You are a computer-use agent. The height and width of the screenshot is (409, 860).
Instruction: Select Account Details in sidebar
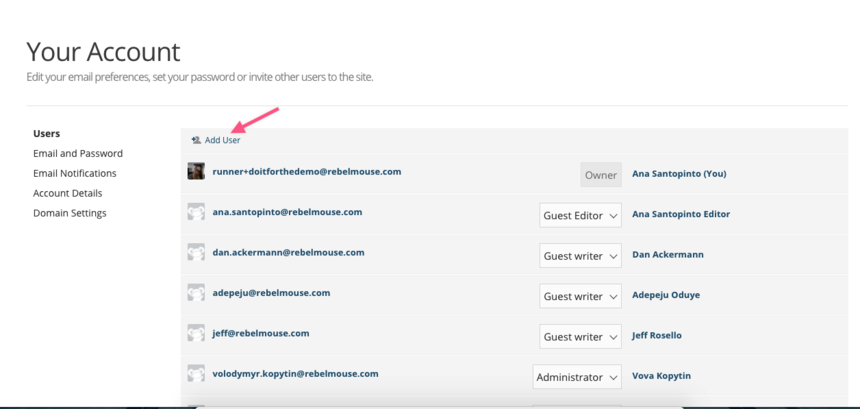click(67, 193)
